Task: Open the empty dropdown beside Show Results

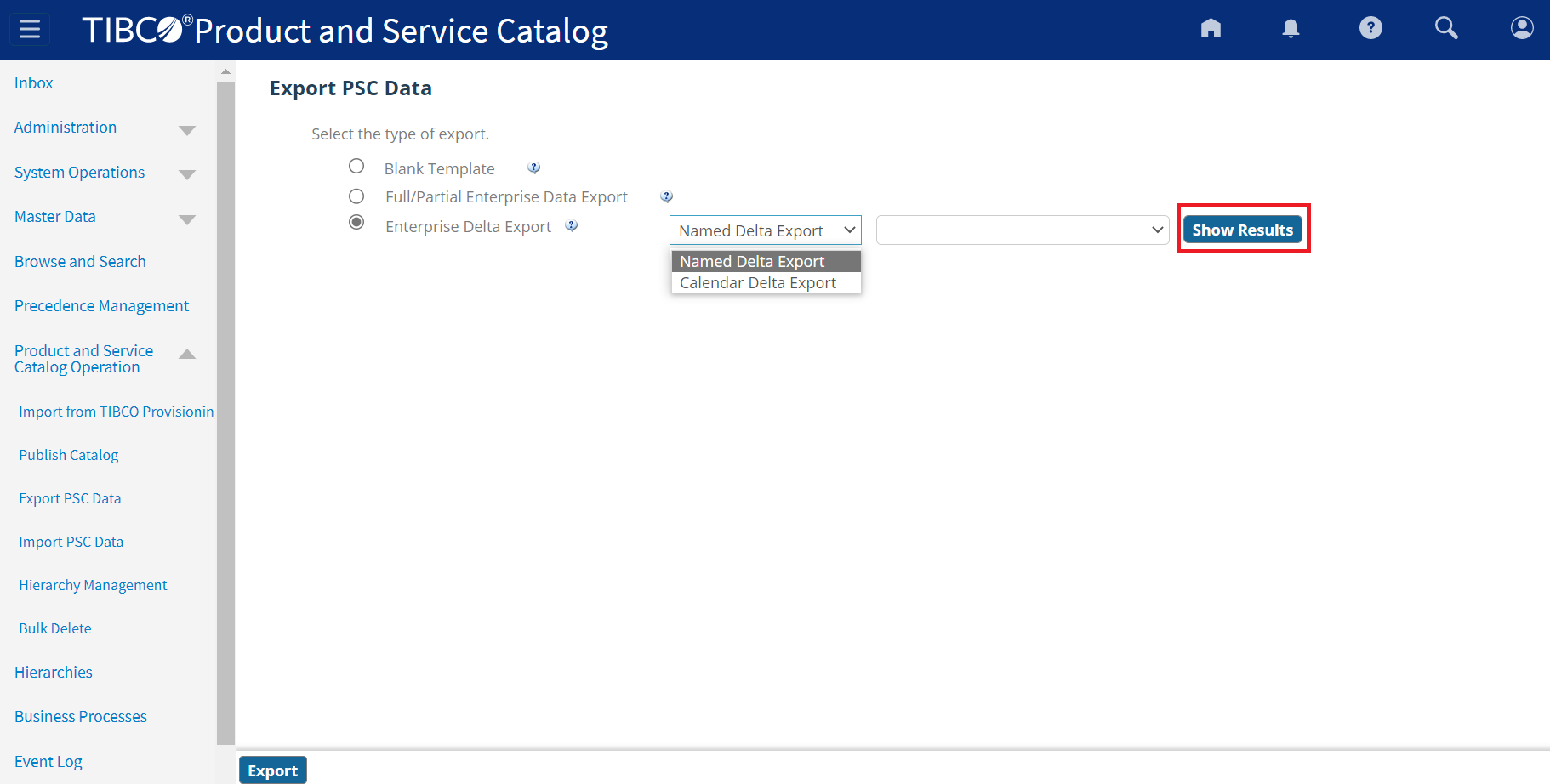Action: coord(1022,230)
